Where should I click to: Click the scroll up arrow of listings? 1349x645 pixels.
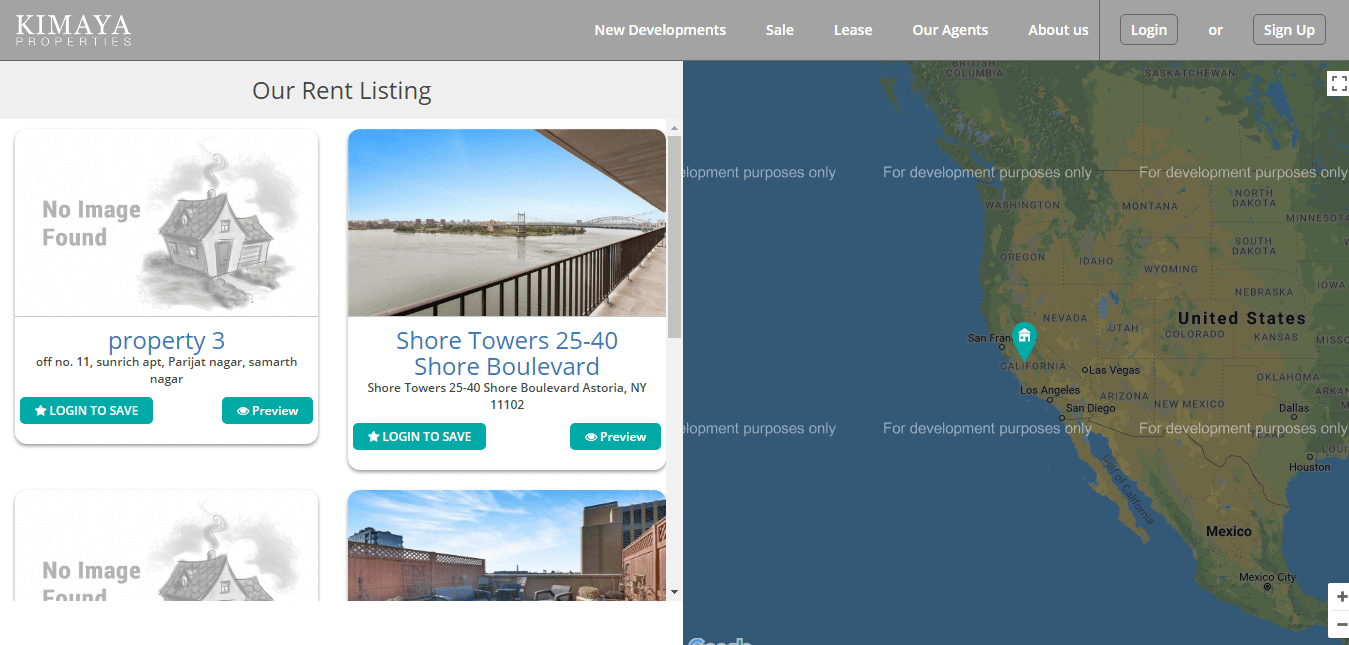(674, 128)
